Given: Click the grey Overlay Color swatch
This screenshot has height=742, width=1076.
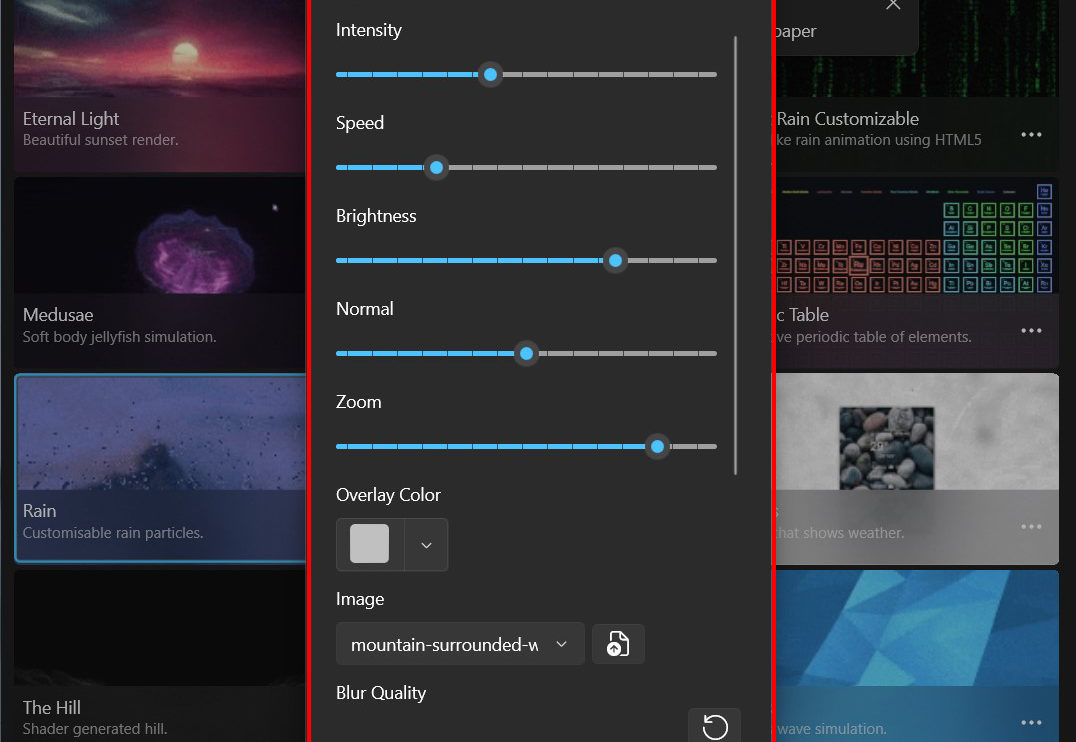Looking at the screenshot, I should point(370,545).
